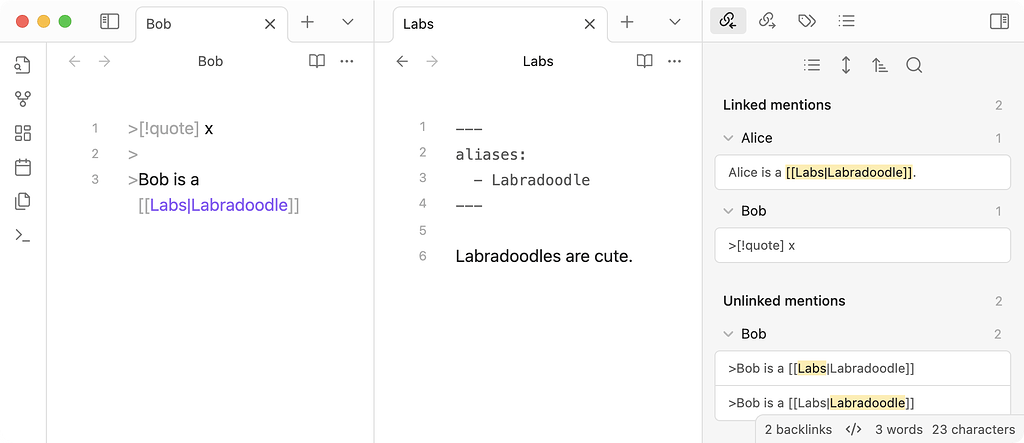Show search filter in backlinks pane
1024x443 pixels.
[x=914, y=65]
